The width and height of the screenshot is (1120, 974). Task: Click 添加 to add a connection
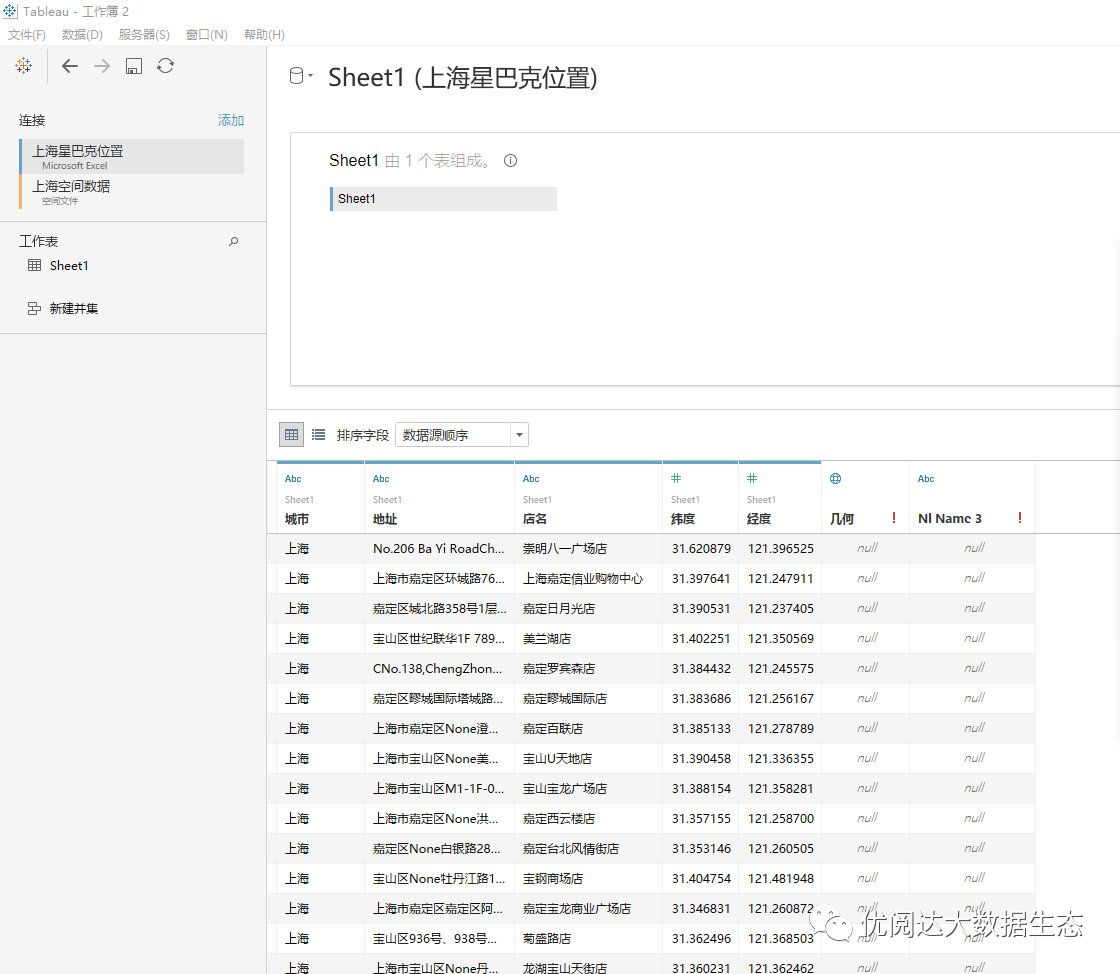231,120
